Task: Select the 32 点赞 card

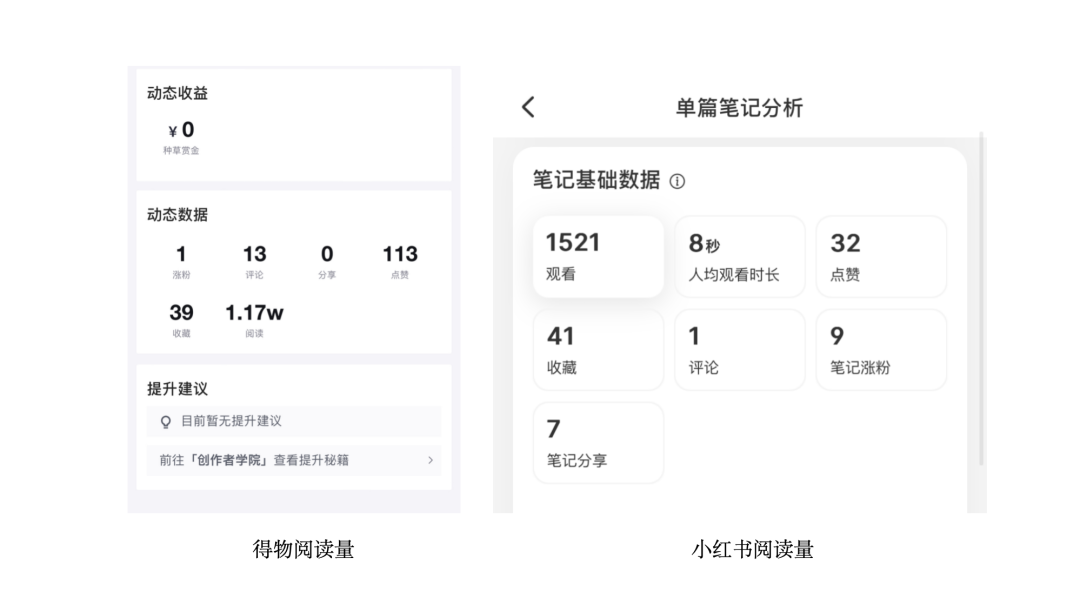Action: click(881, 257)
